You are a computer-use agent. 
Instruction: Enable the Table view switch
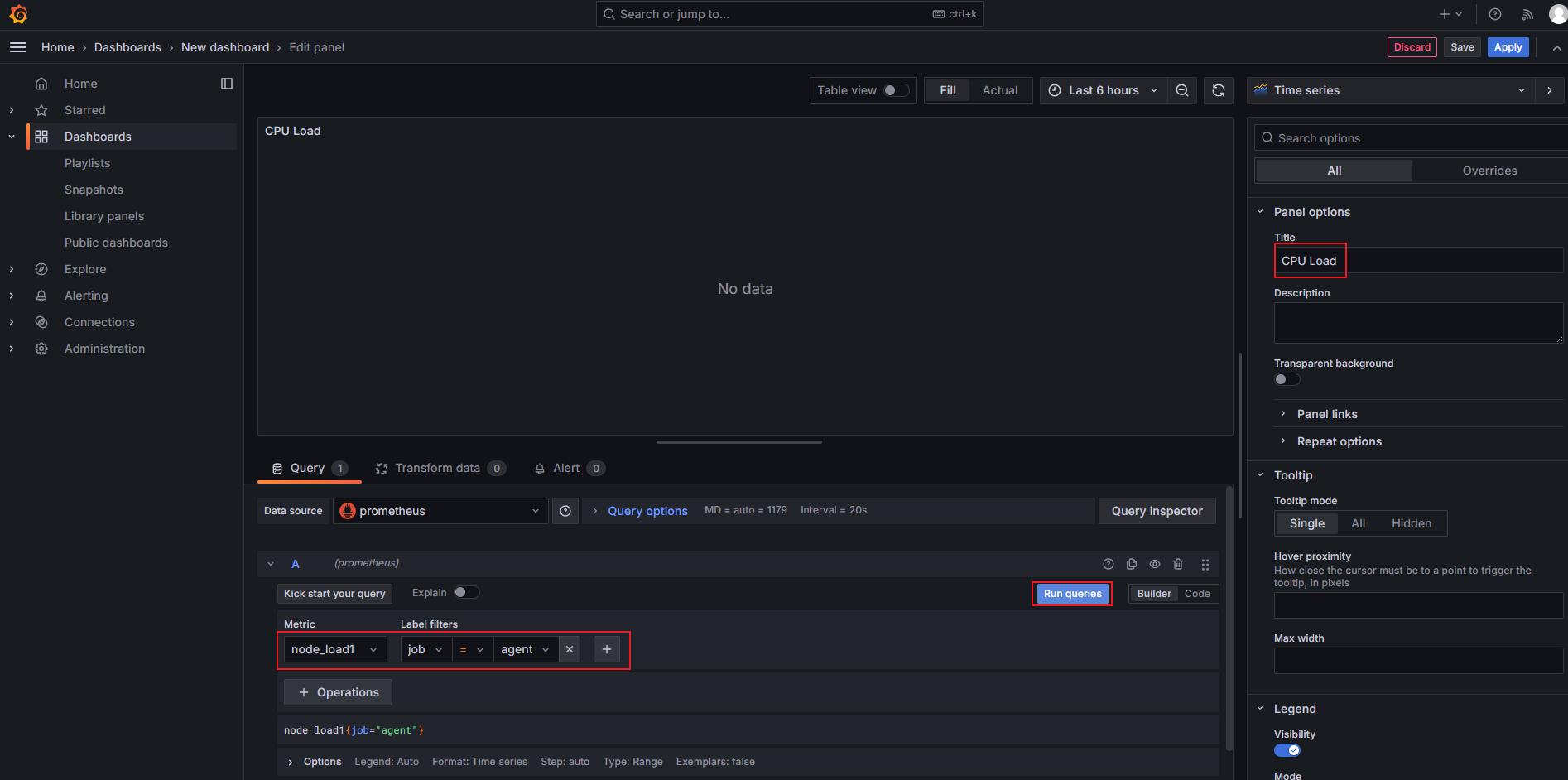click(x=896, y=90)
